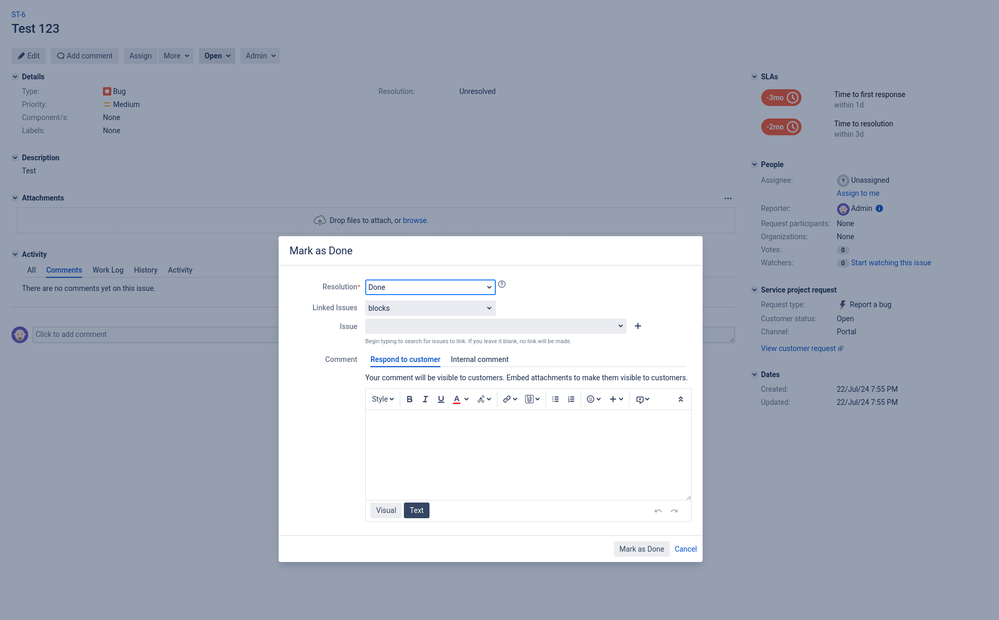Select the All activity tab
This screenshot has height=620, width=999.
click(x=31, y=270)
